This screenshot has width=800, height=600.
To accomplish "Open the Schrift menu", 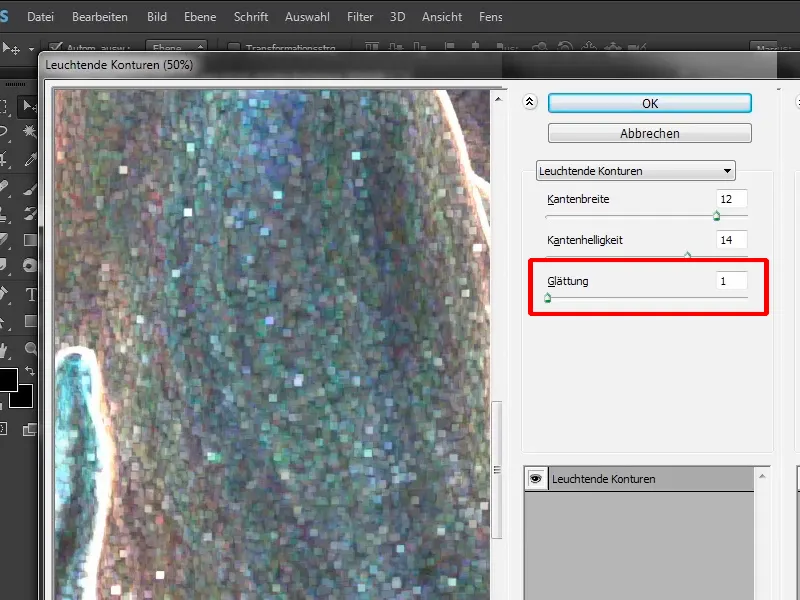I will [x=251, y=17].
